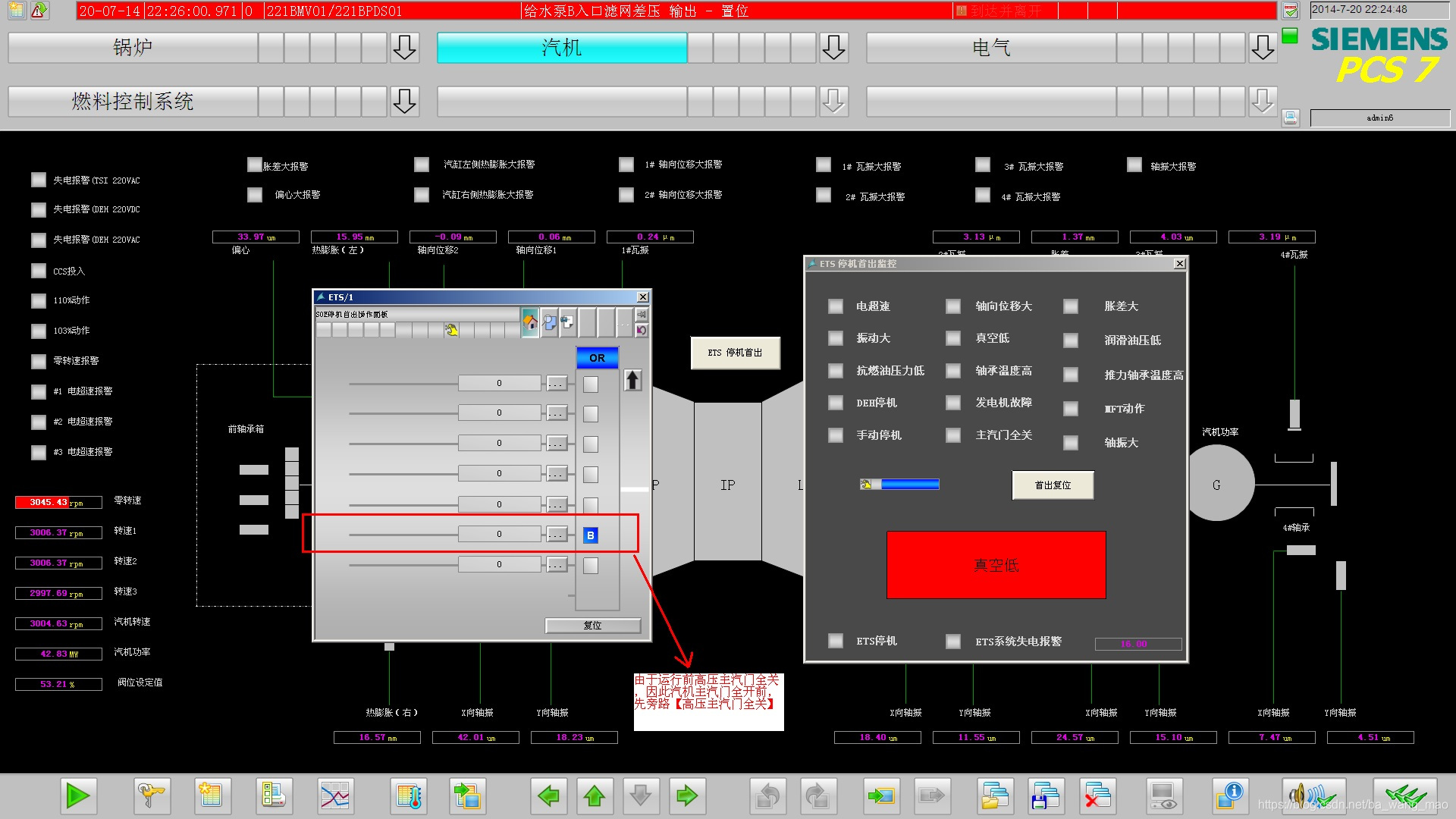This screenshot has width=1456, height=819.
Task: Click the blue progress bar in ETS panel
Action: (x=909, y=485)
